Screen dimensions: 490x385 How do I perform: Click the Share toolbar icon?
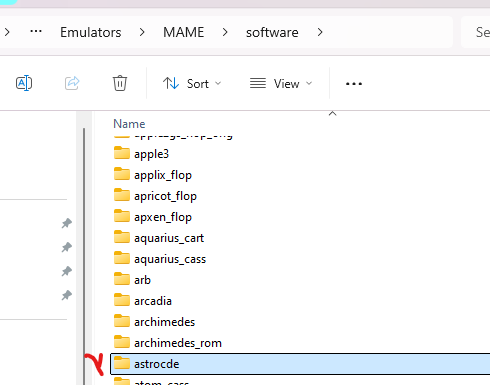(72, 83)
